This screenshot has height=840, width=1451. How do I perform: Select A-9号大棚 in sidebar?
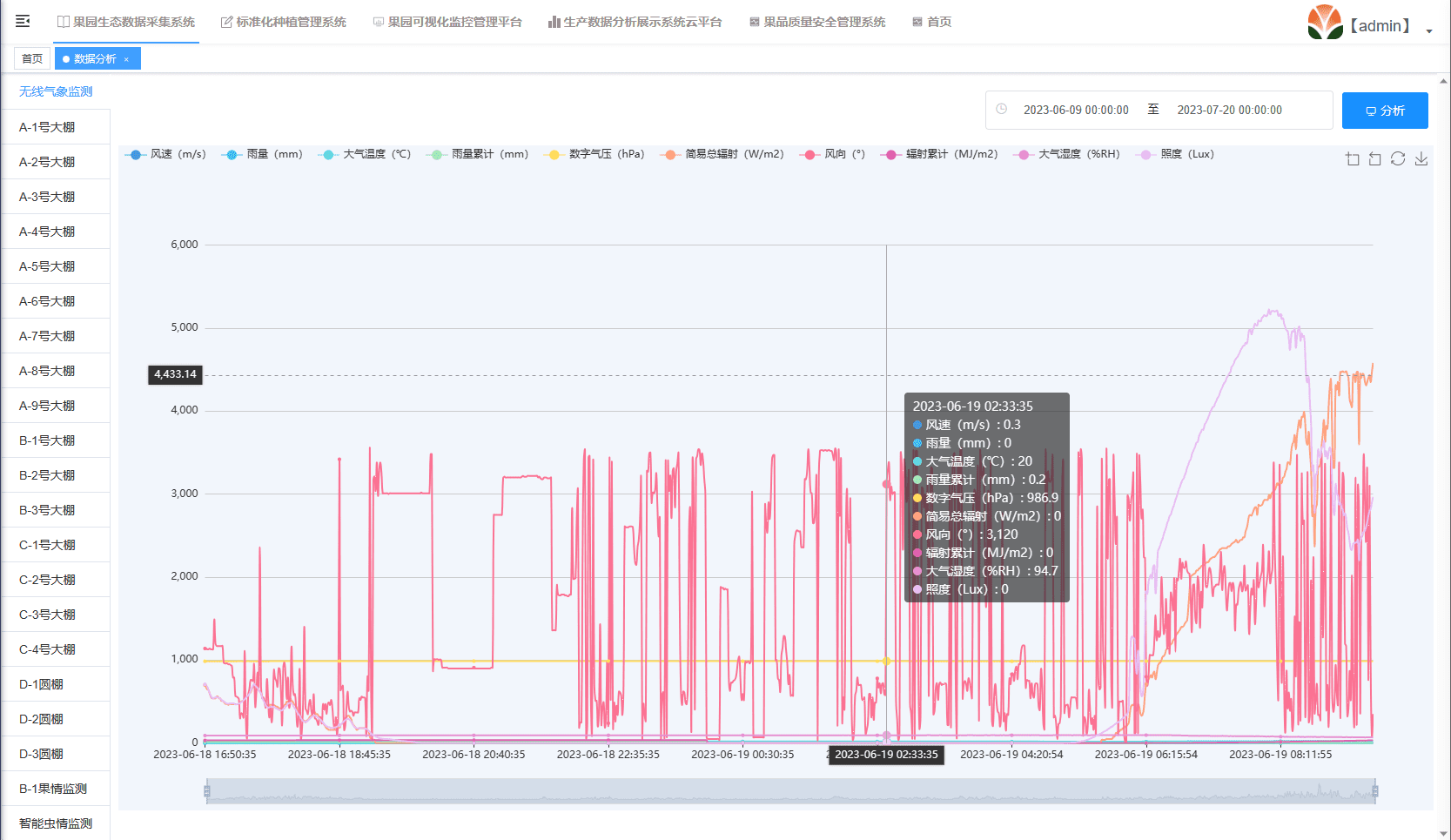(x=56, y=406)
